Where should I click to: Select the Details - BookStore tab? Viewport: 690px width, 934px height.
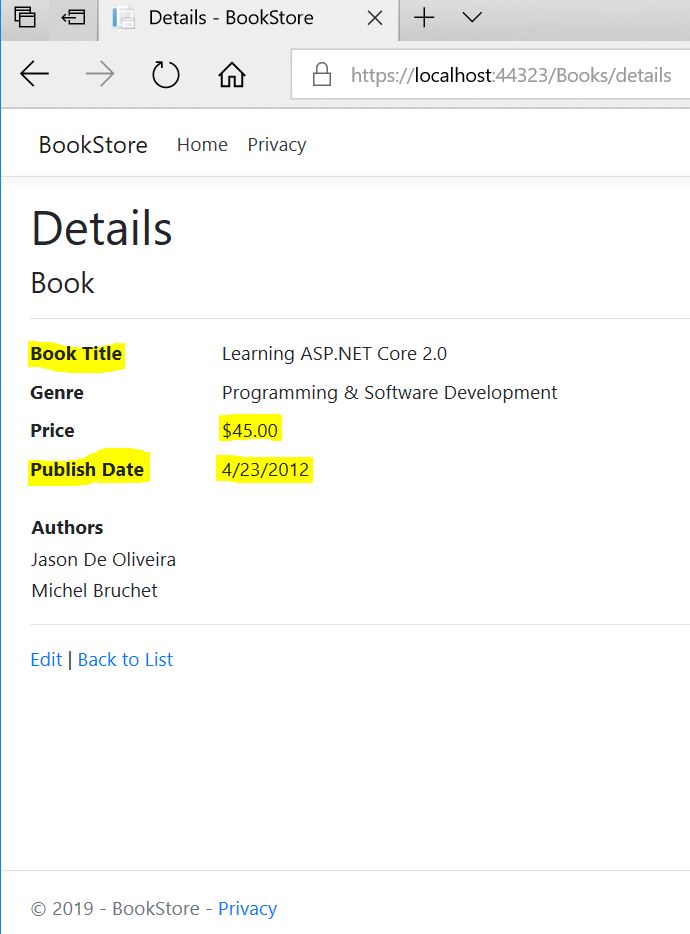pos(230,18)
